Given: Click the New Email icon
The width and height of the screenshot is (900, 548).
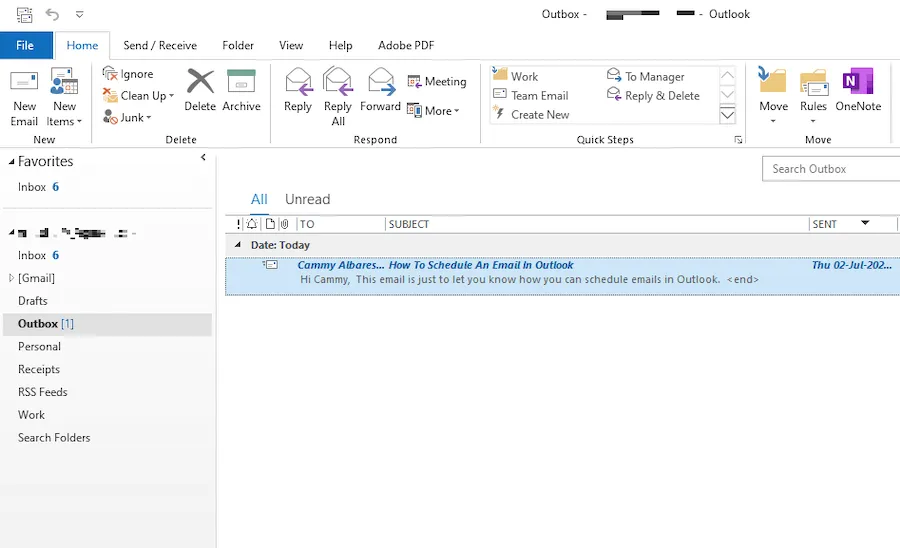Looking at the screenshot, I should click(24, 82).
